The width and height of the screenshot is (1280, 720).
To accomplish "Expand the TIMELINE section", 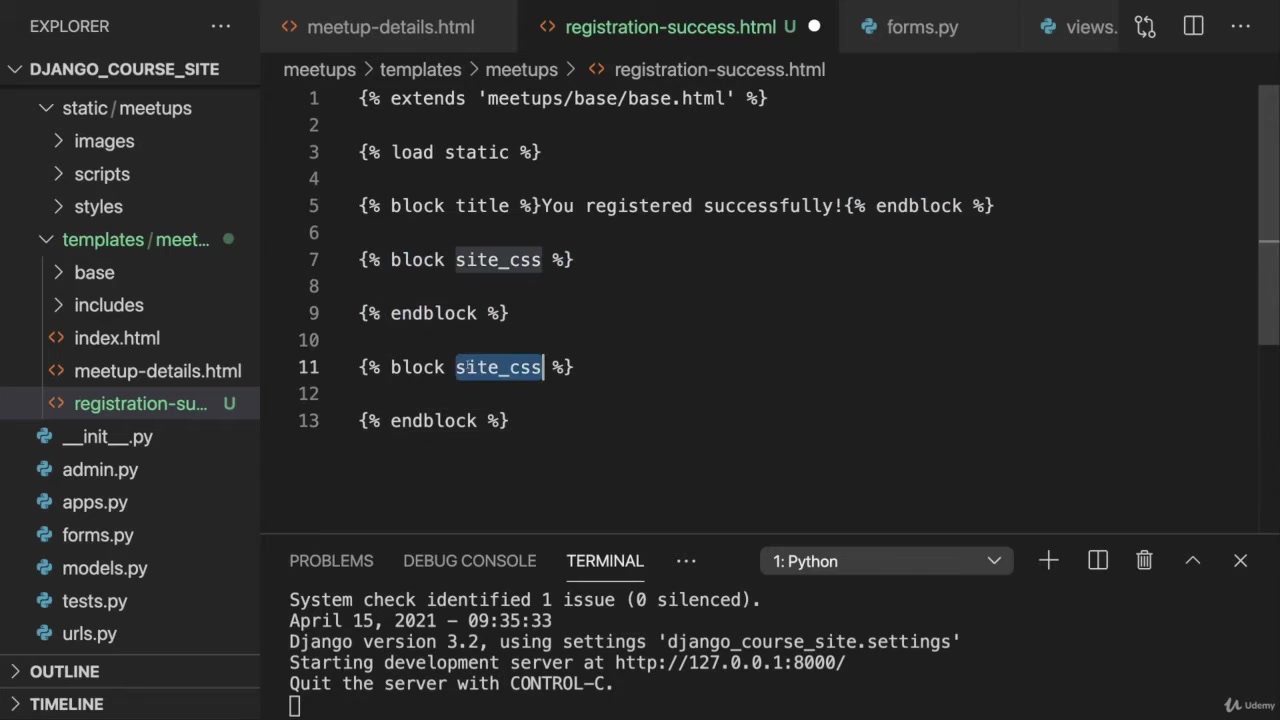I will pos(66,704).
